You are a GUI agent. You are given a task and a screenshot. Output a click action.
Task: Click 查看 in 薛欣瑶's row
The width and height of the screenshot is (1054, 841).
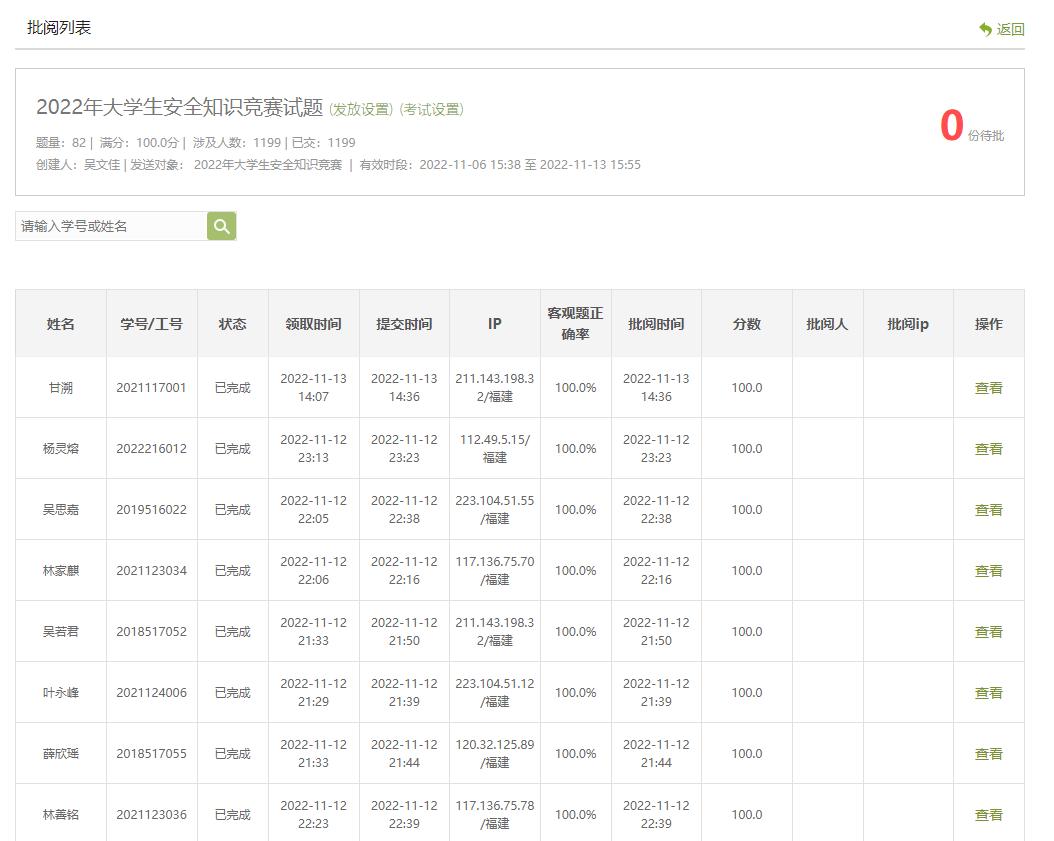(988, 754)
